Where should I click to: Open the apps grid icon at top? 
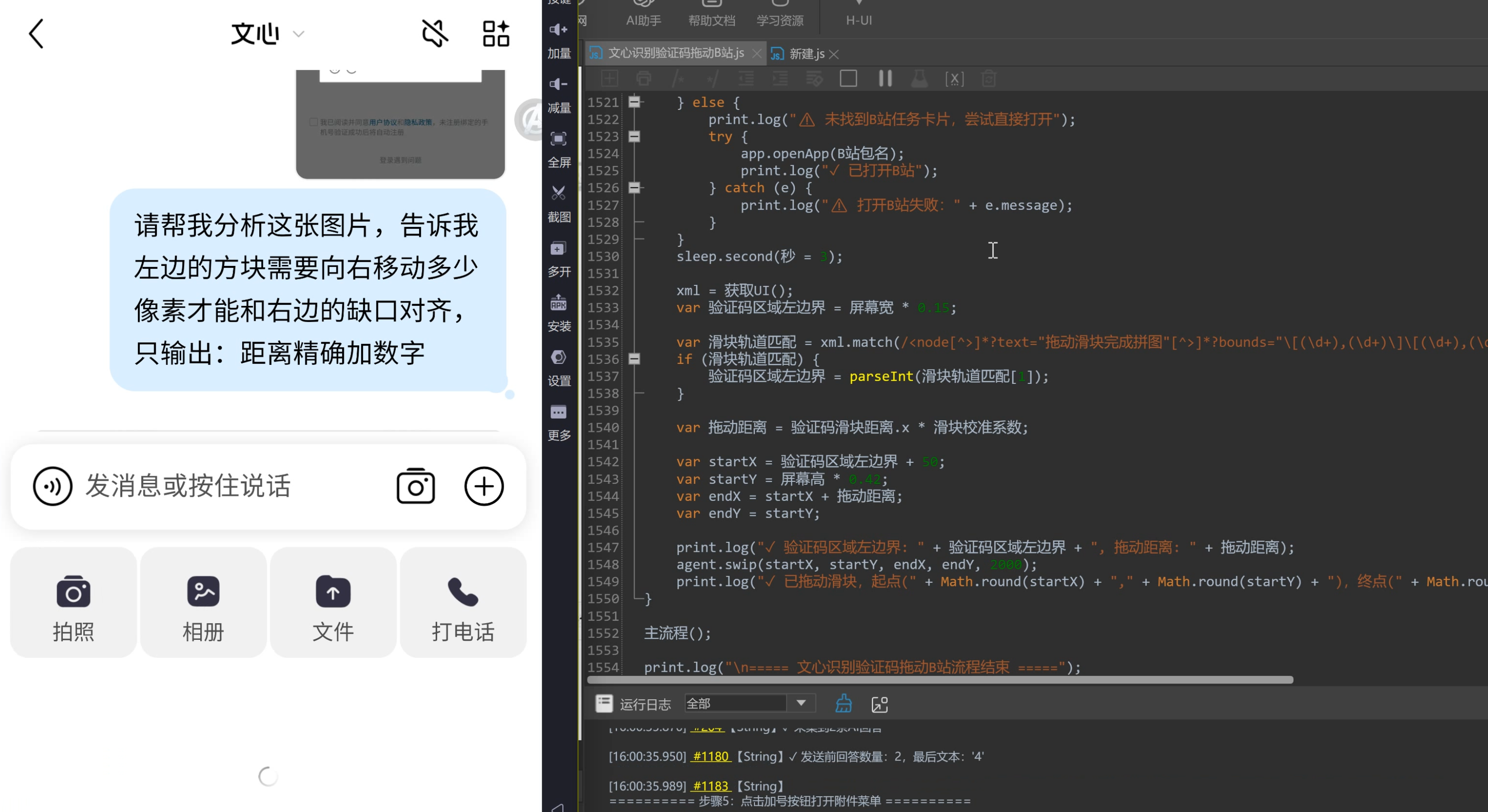pyautogui.click(x=496, y=33)
